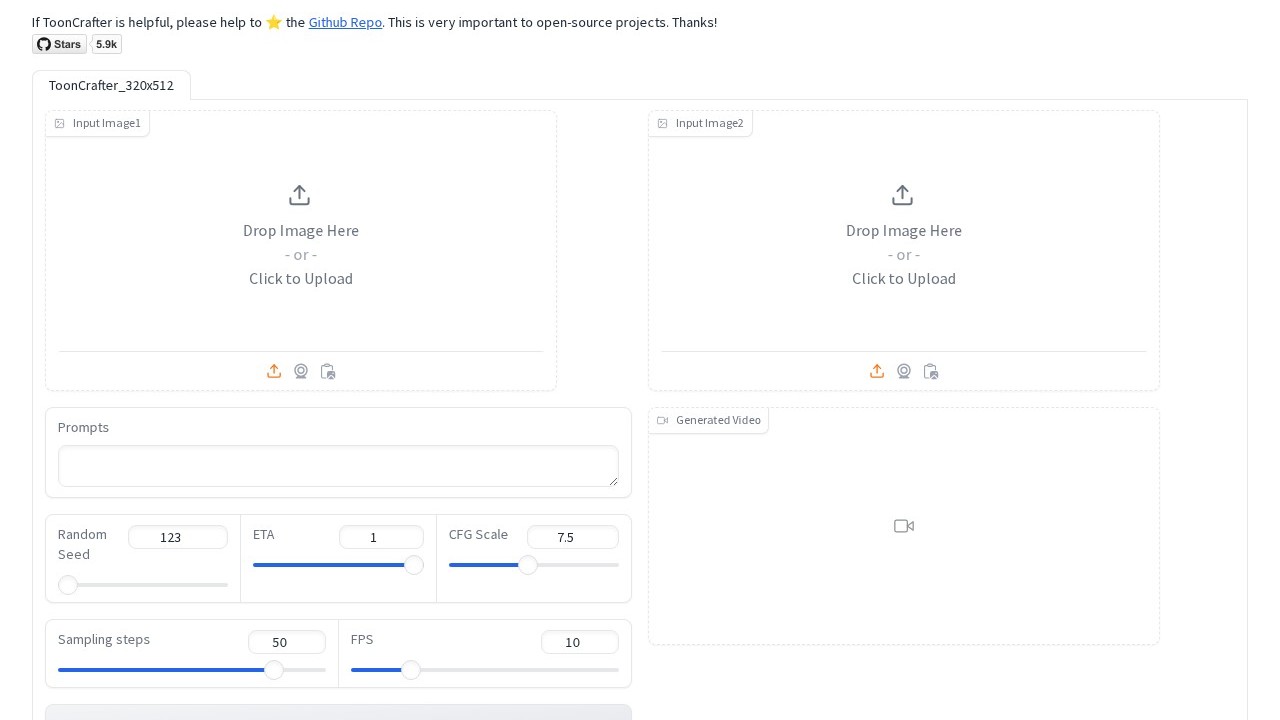Click the 5.9k star count badge

[x=107, y=44]
